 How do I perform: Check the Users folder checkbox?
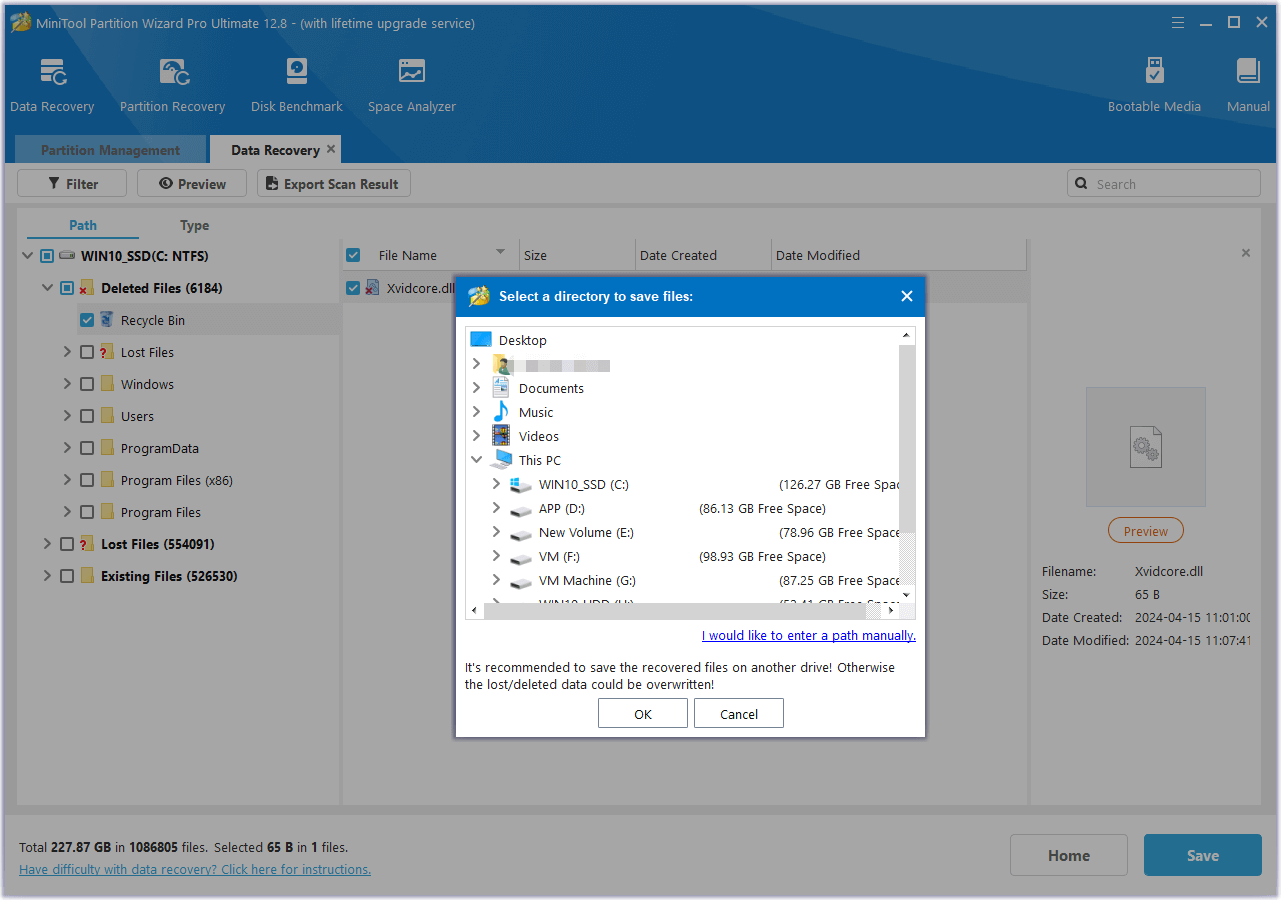(87, 416)
